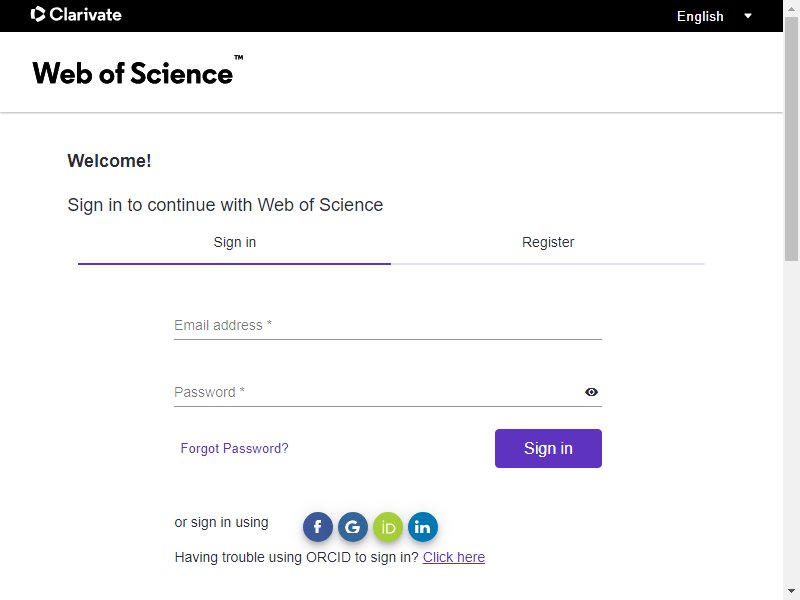Follow the ORCID trouble Click here link

tap(454, 557)
